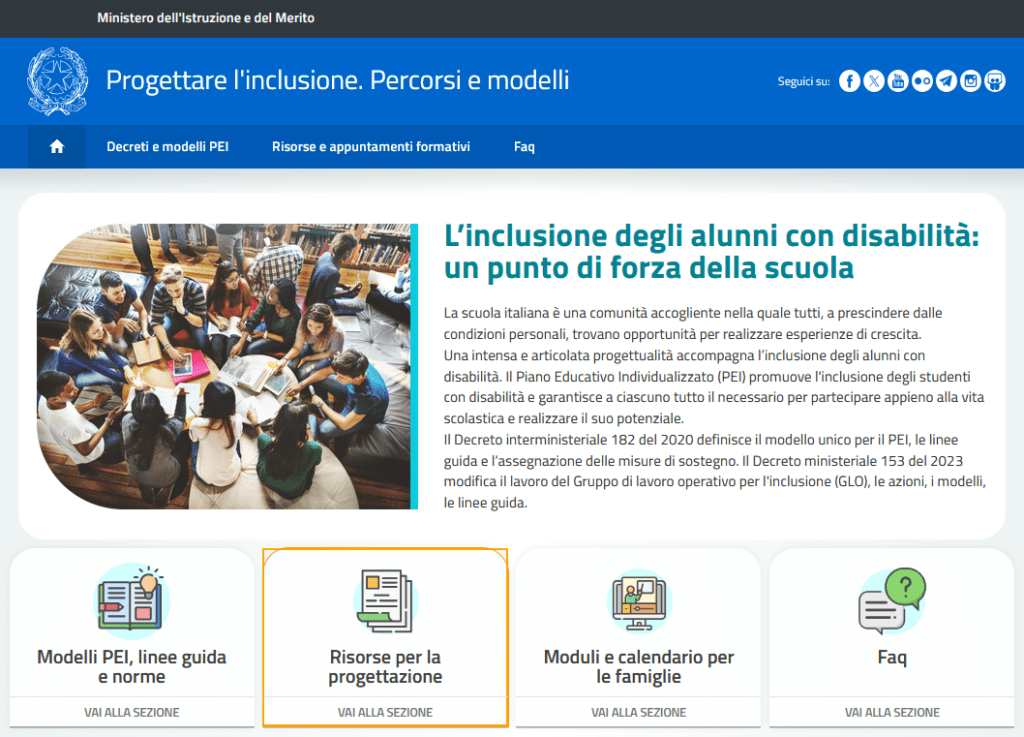Click the Home icon in navigation bar
The image size is (1024, 737).
click(x=57, y=147)
